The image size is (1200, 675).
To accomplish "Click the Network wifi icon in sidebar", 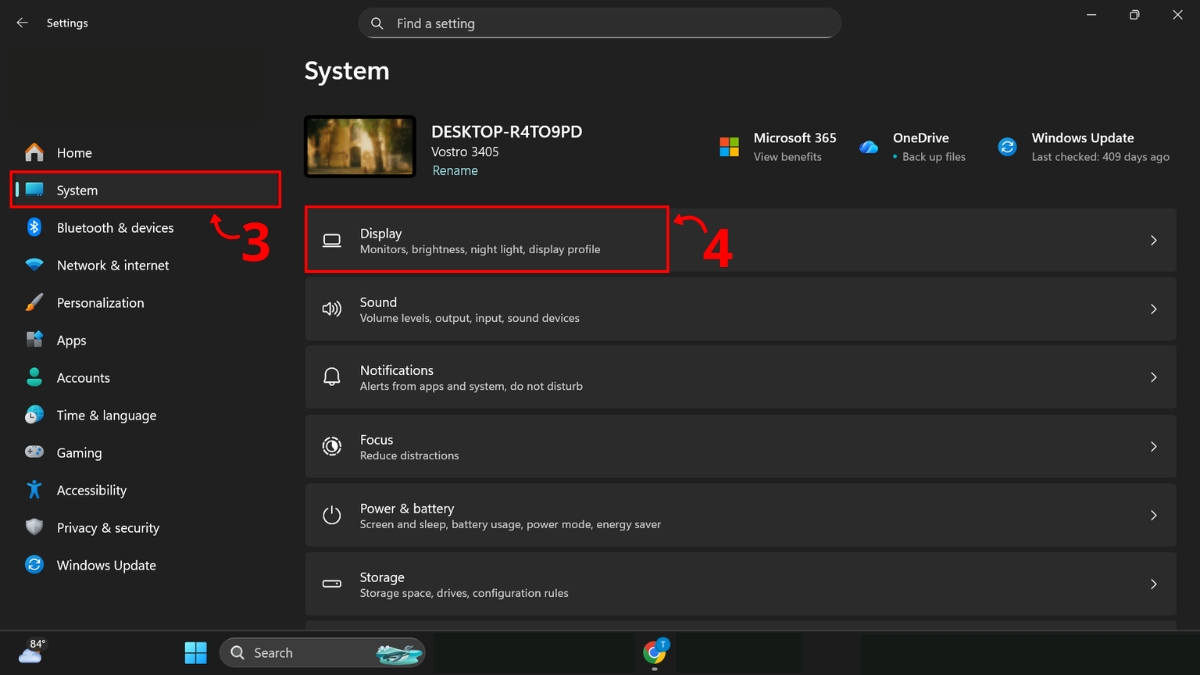I will tap(35, 265).
